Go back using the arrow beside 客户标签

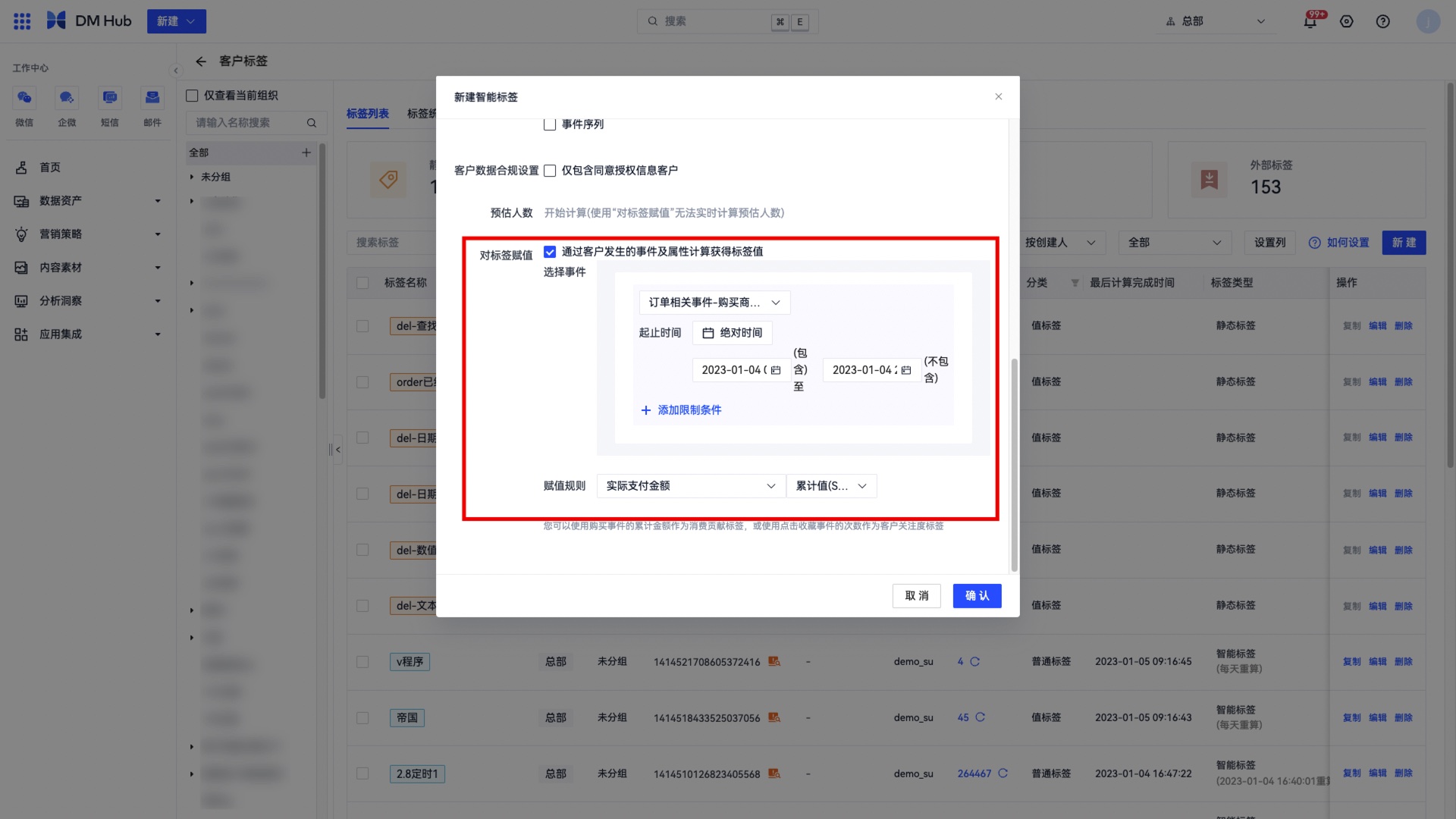[x=201, y=61]
